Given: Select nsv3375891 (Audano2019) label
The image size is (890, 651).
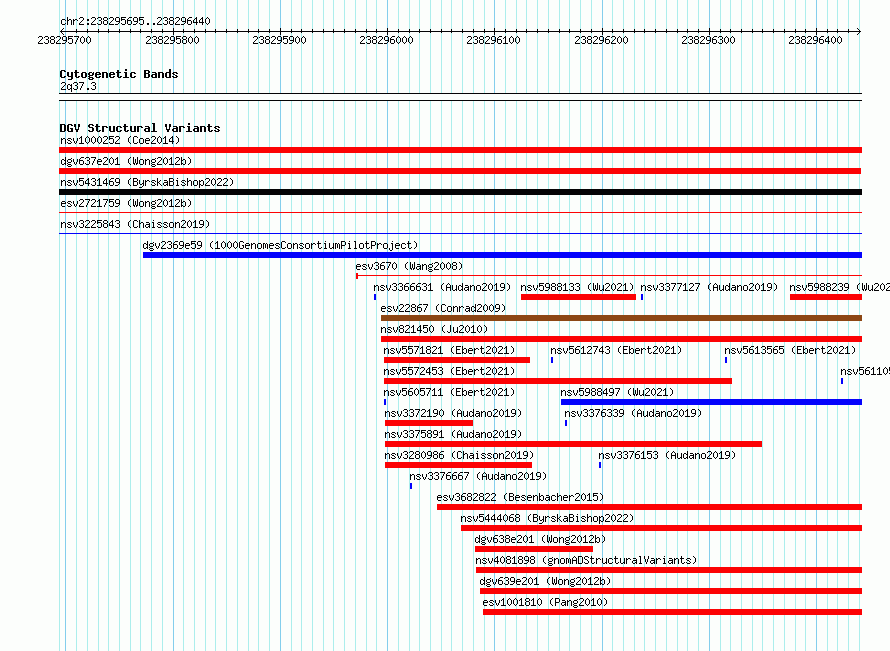Looking at the screenshot, I should click(x=454, y=434).
